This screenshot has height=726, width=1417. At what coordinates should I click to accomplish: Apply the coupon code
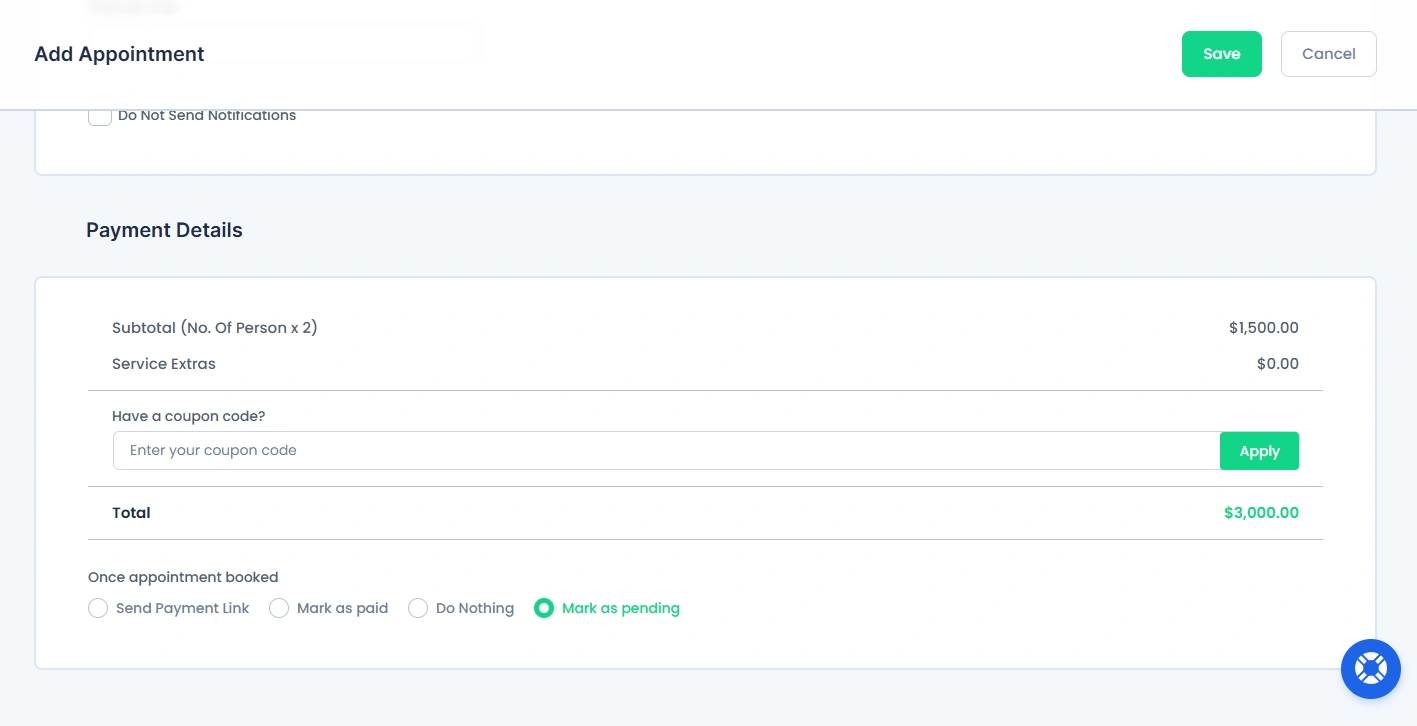pos(1259,451)
